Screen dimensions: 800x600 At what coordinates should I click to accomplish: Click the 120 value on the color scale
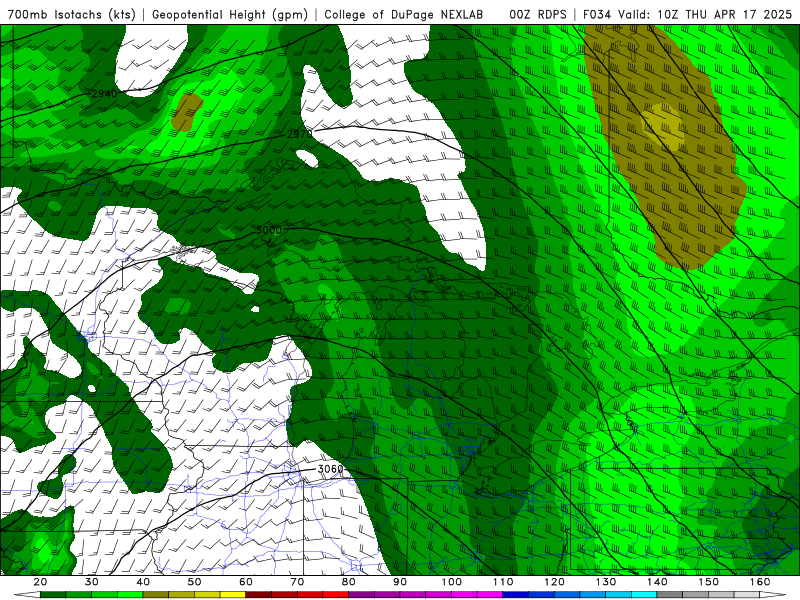pos(554,582)
